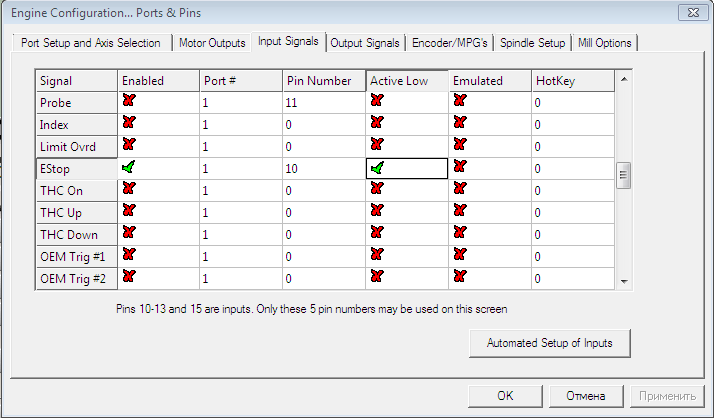The height and width of the screenshot is (418, 714).
Task: Disable the EStop green checkmark in Enabled column
Action: click(x=128, y=168)
